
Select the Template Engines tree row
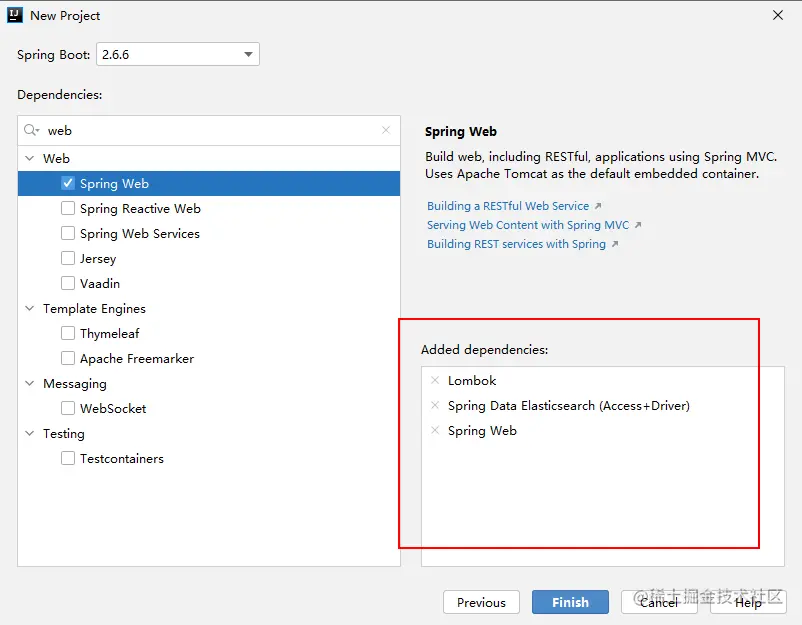click(x=209, y=308)
